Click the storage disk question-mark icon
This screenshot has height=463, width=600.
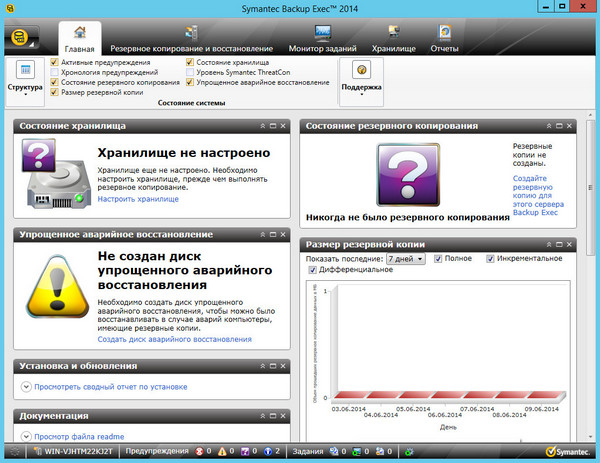coord(56,174)
